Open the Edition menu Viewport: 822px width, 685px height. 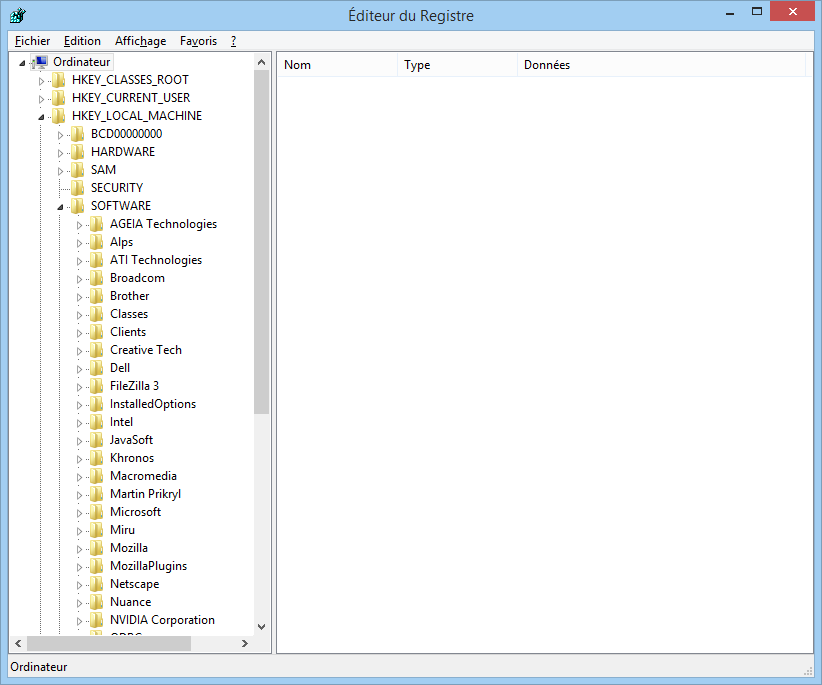pyautogui.click(x=82, y=41)
